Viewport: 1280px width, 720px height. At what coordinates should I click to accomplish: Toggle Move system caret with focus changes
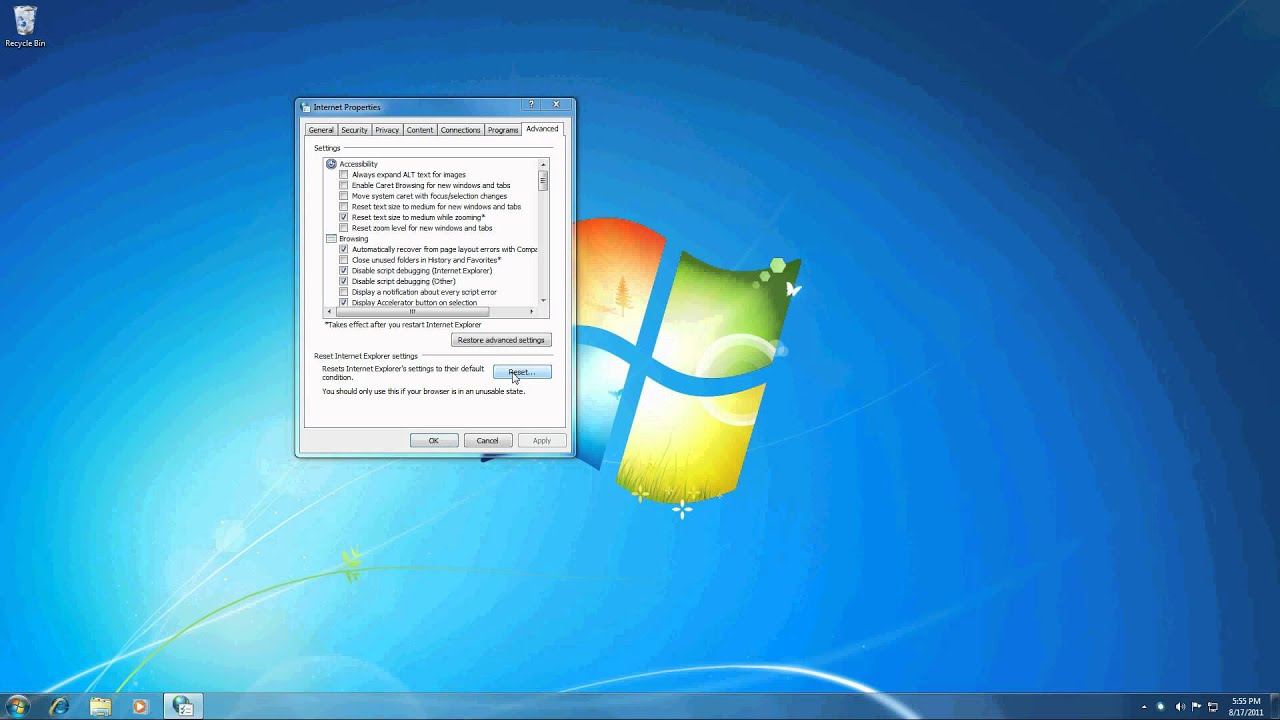click(344, 196)
